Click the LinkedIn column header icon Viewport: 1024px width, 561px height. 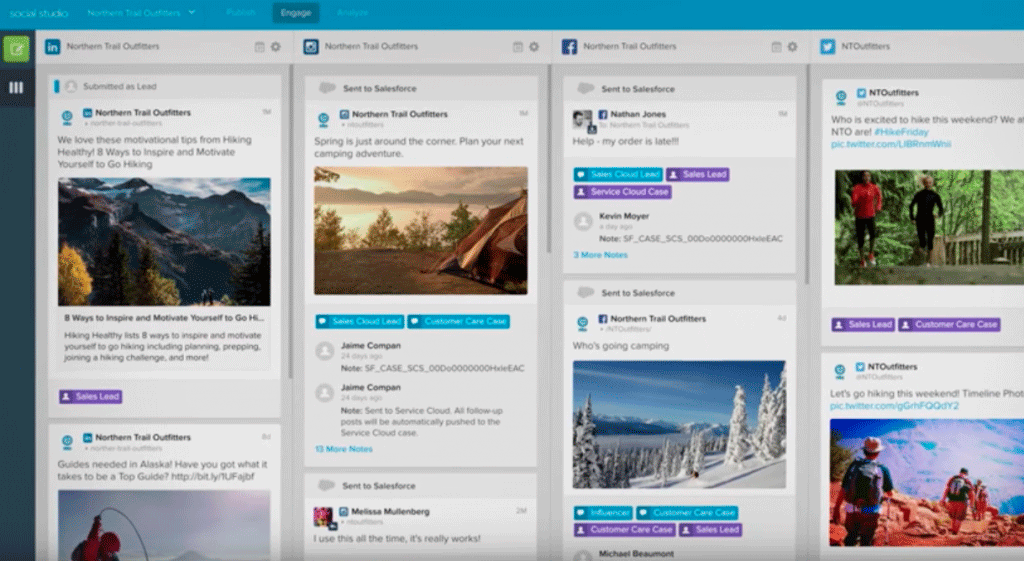[52, 46]
